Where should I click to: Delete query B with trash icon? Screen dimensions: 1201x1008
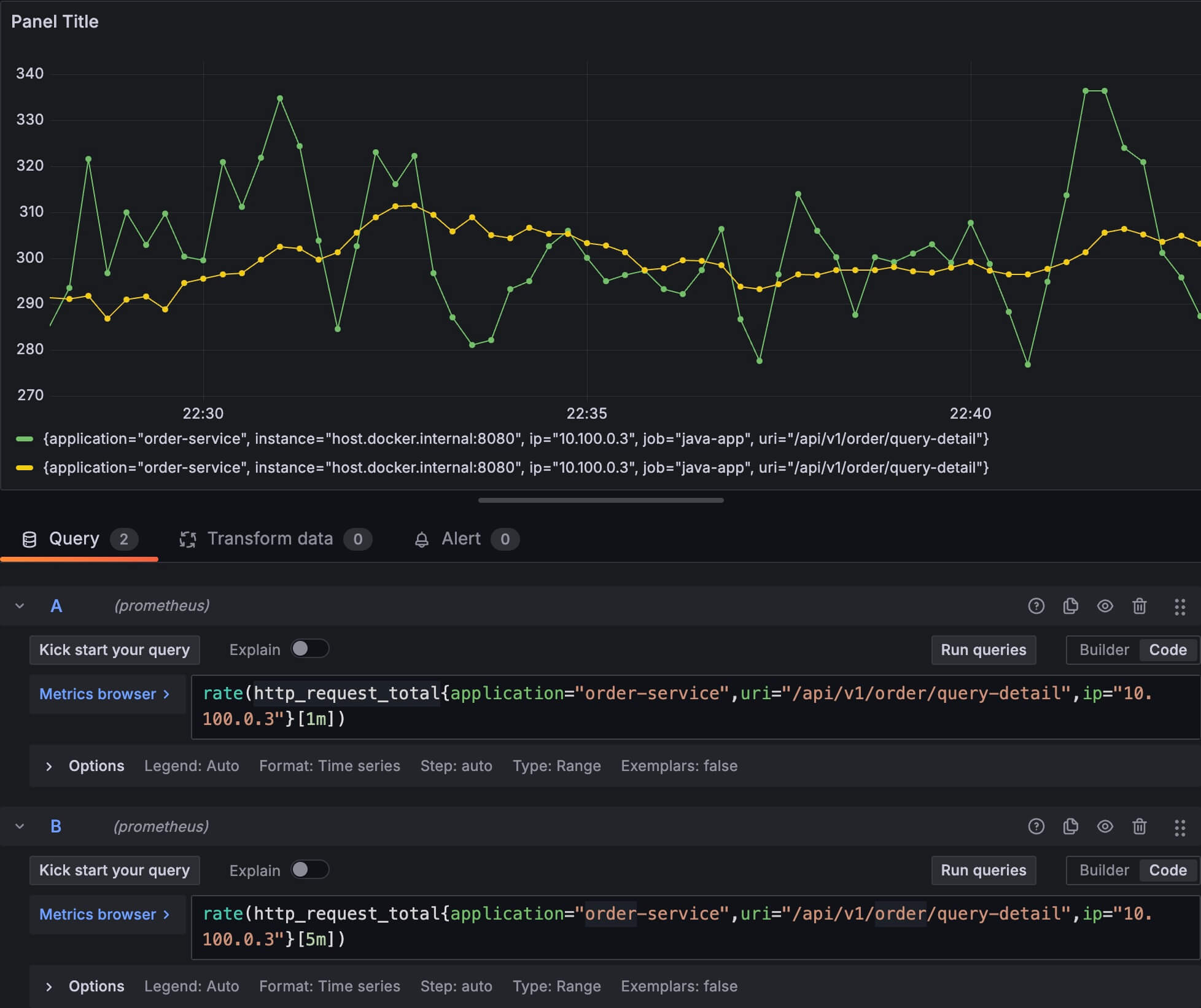1139,826
